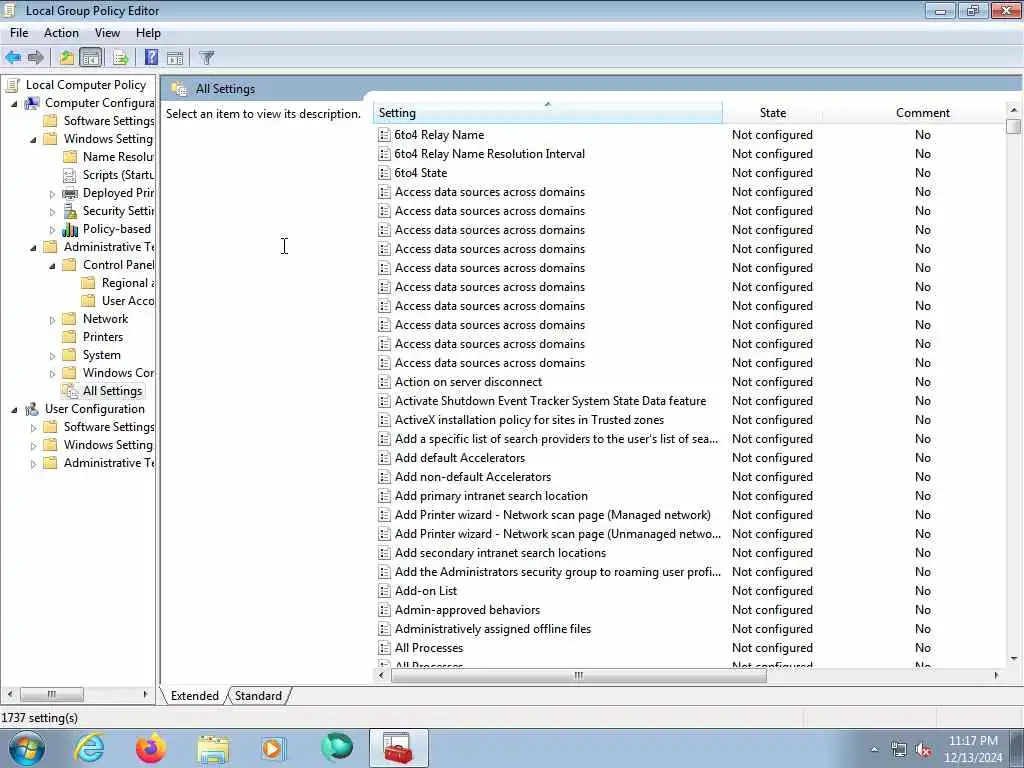Select 'Add secondary intranet search locations' setting
This screenshot has height=768, width=1024.
pos(500,553)
